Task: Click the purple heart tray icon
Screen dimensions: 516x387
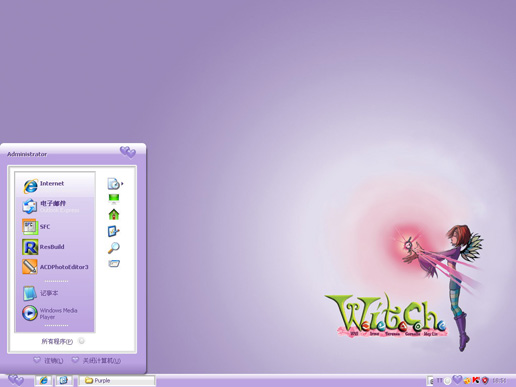Action: coord(457,380)
